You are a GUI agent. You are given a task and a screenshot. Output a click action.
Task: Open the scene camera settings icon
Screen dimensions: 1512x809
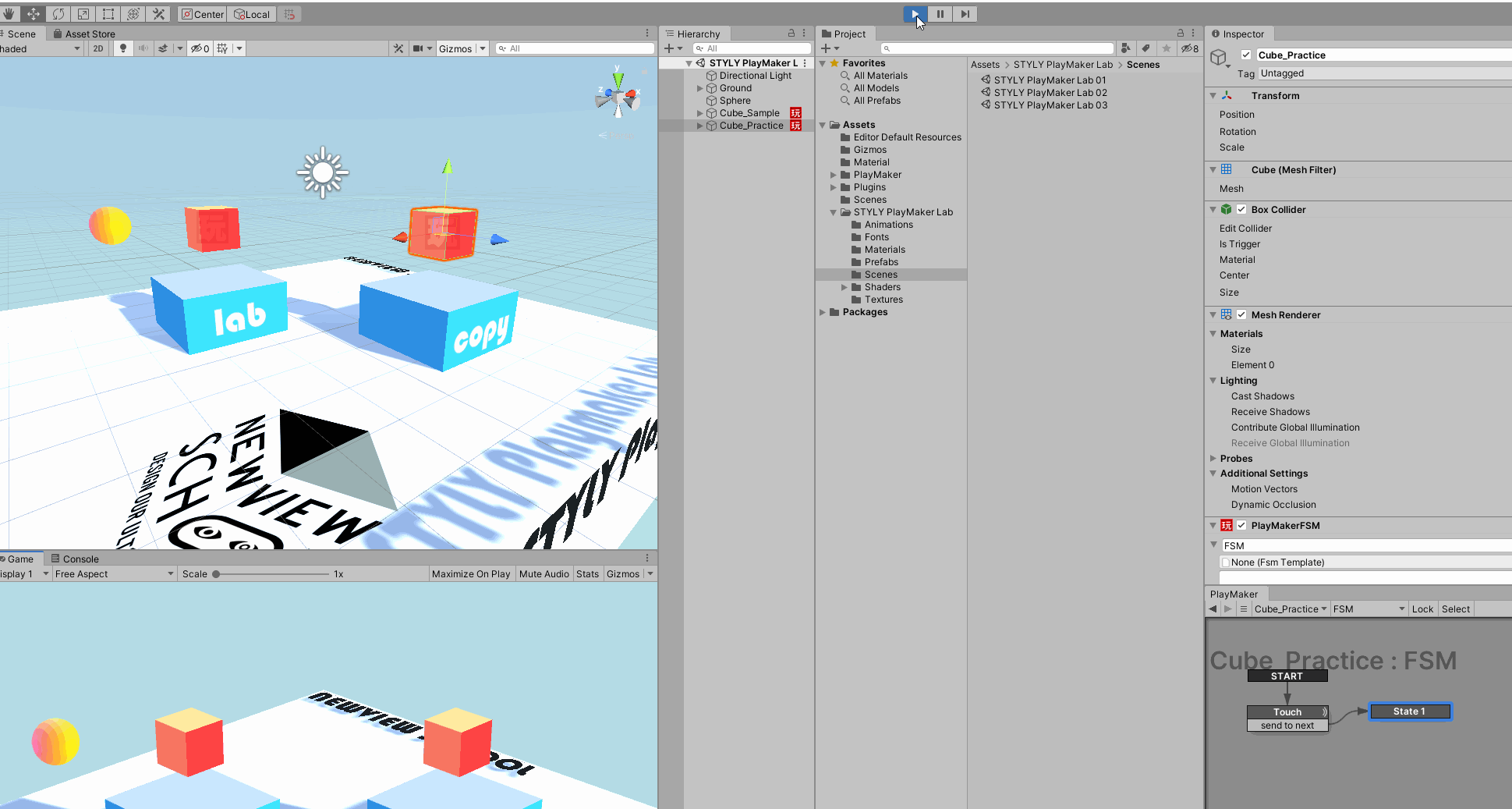pyautogui.click(x=418, y=48)
